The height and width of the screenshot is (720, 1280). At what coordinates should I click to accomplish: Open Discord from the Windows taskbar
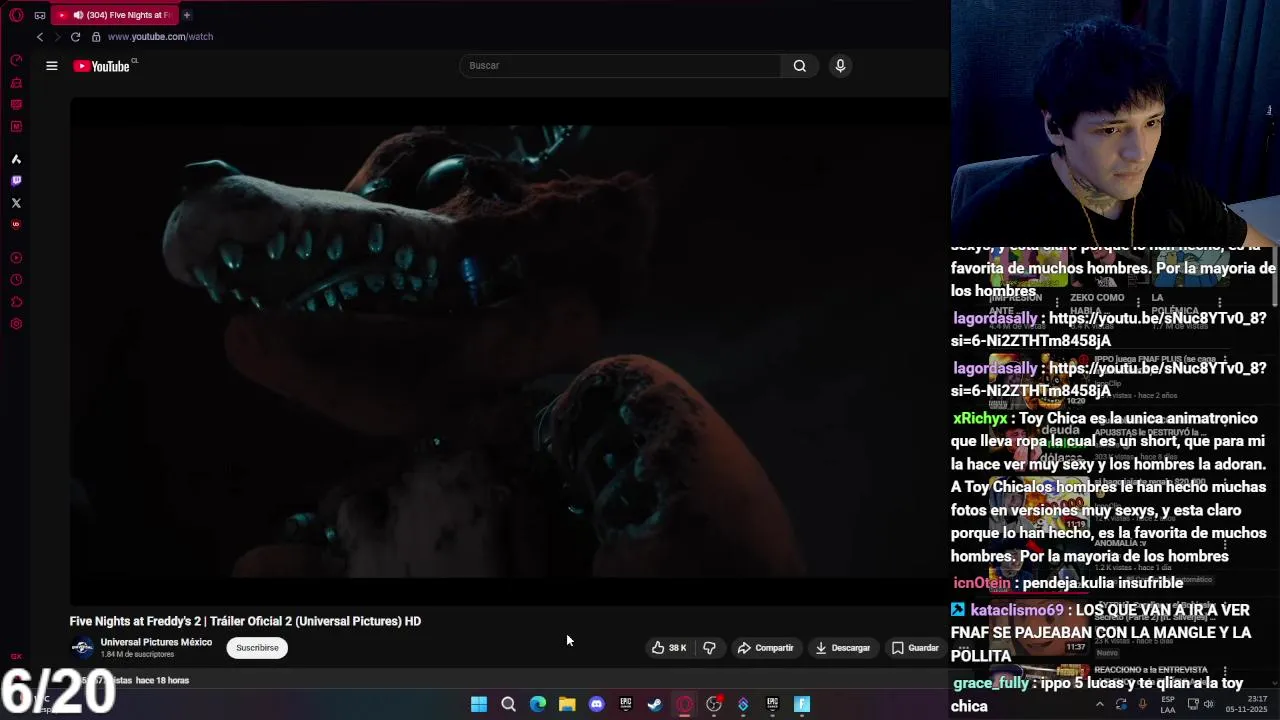coord(597,704)
